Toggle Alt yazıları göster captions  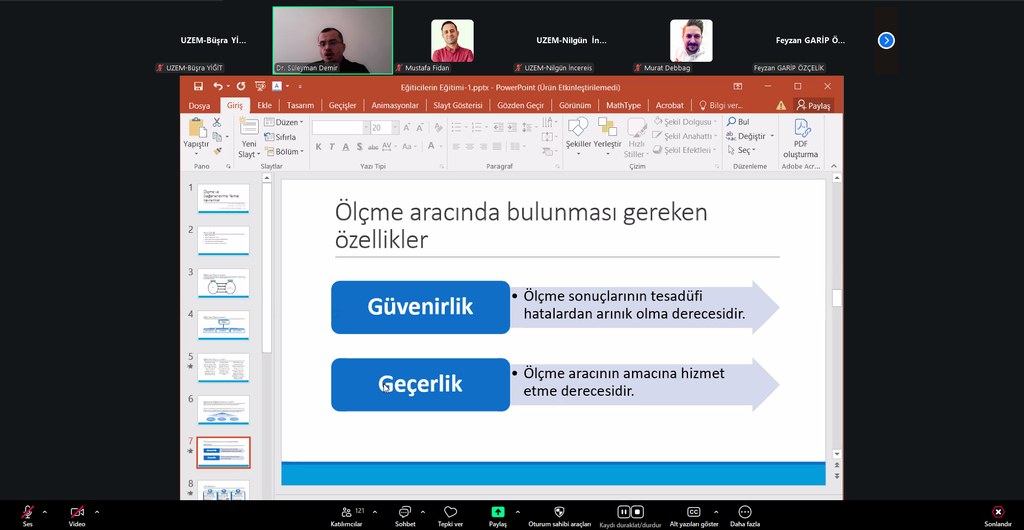693,512
